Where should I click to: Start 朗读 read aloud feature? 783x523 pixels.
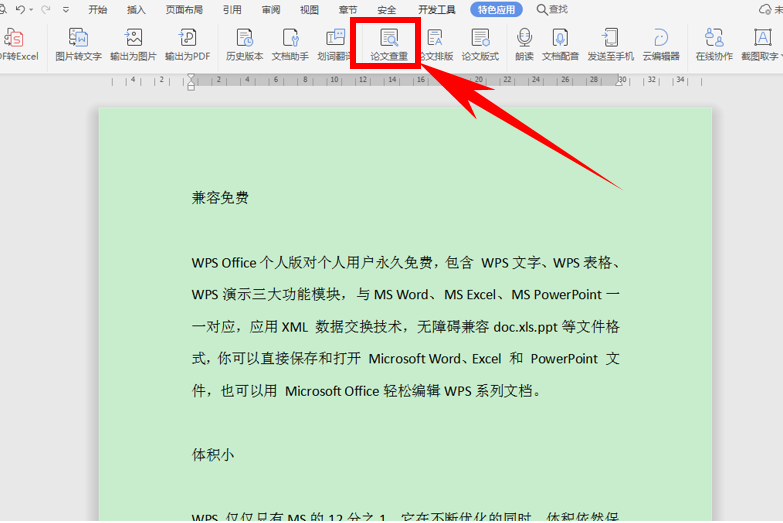coord(524,44)
